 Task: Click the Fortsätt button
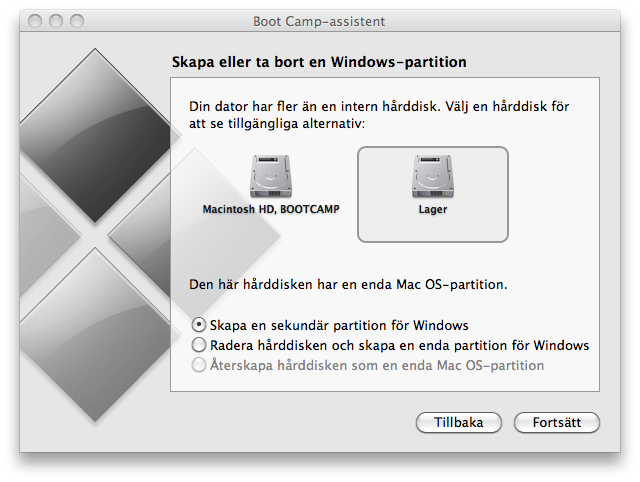(557, 422)
